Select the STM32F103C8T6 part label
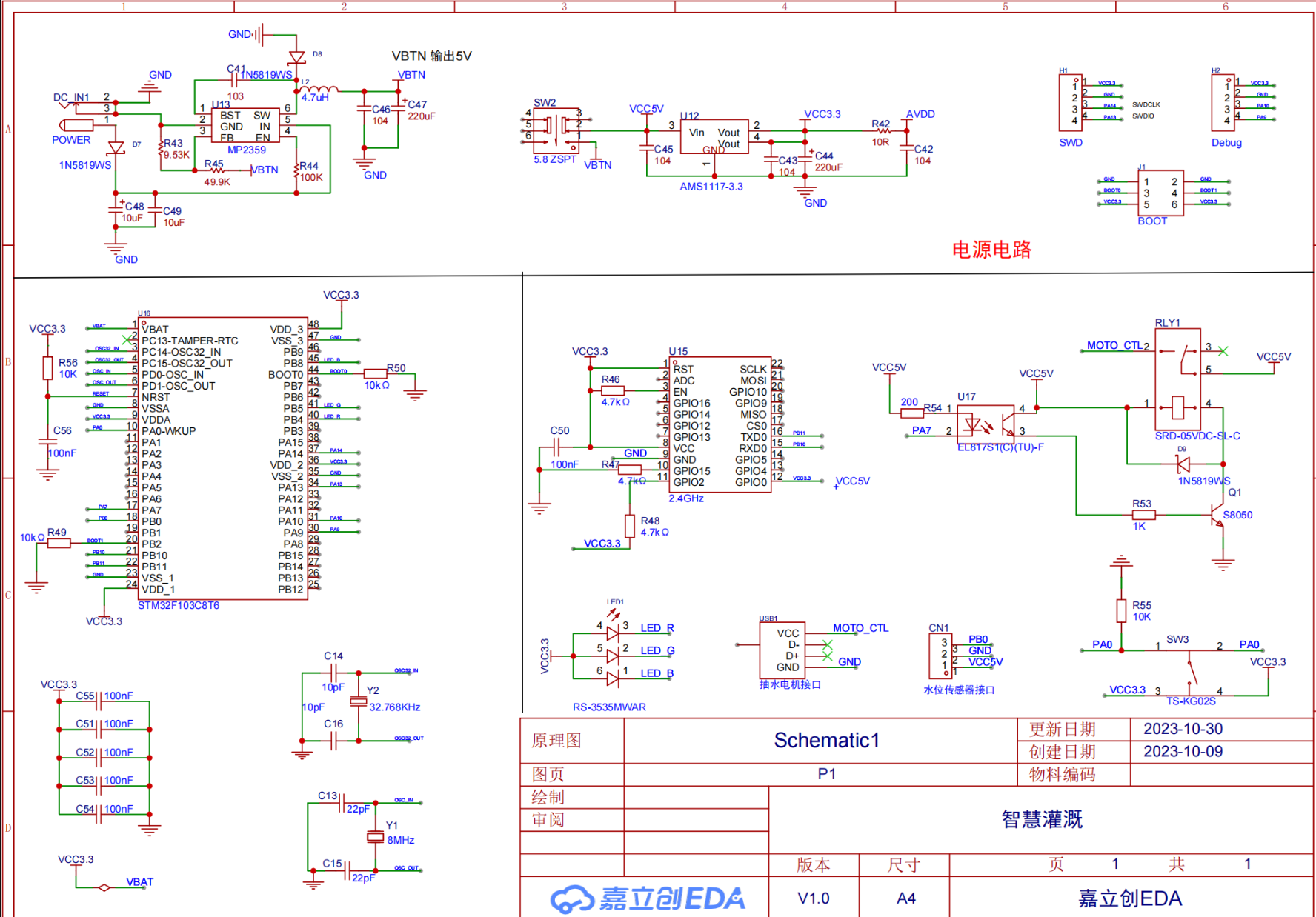The width and height of the screenshot is (1316, 917). click(x=179, y=606)
